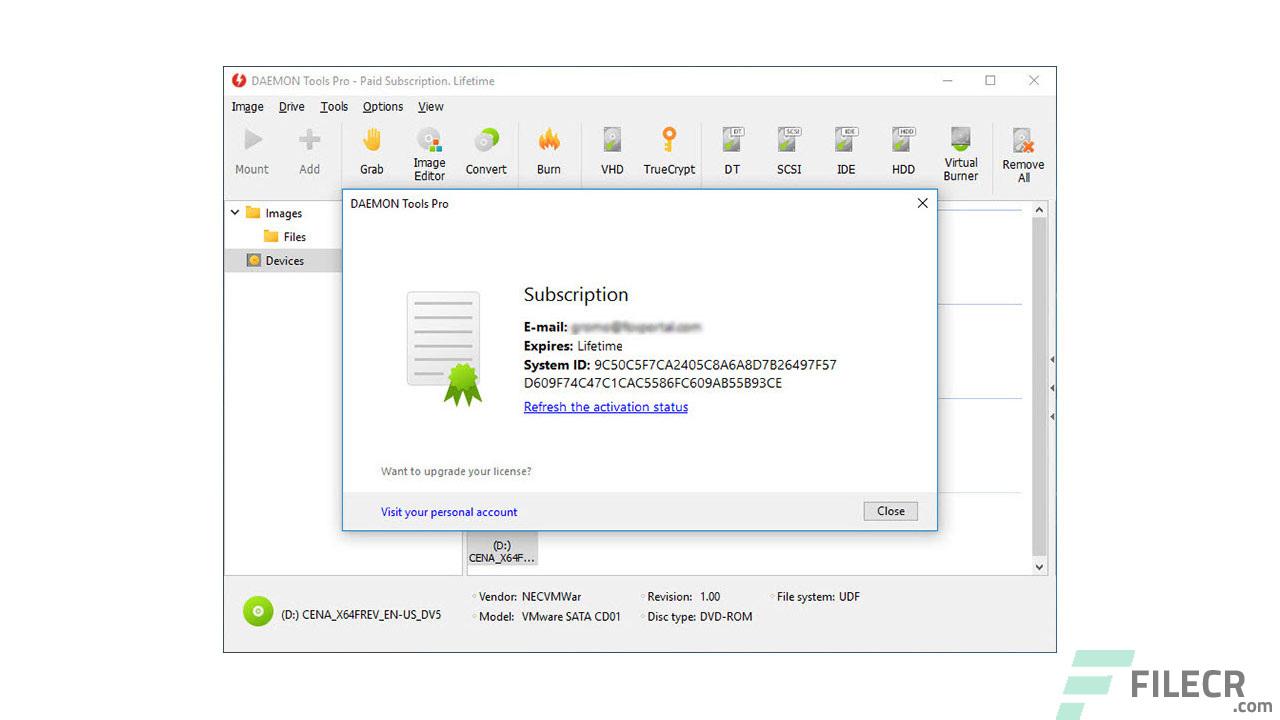Image resolution: width=1280 pixels, height=720 pixels.
Task: Open the Drive menu
Action: [x=292, y=107]
